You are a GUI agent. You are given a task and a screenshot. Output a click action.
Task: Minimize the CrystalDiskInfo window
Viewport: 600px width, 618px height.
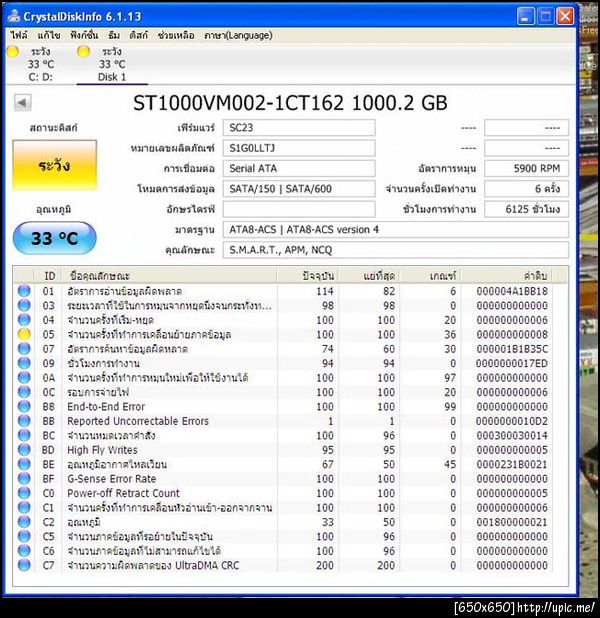(526, 16)
